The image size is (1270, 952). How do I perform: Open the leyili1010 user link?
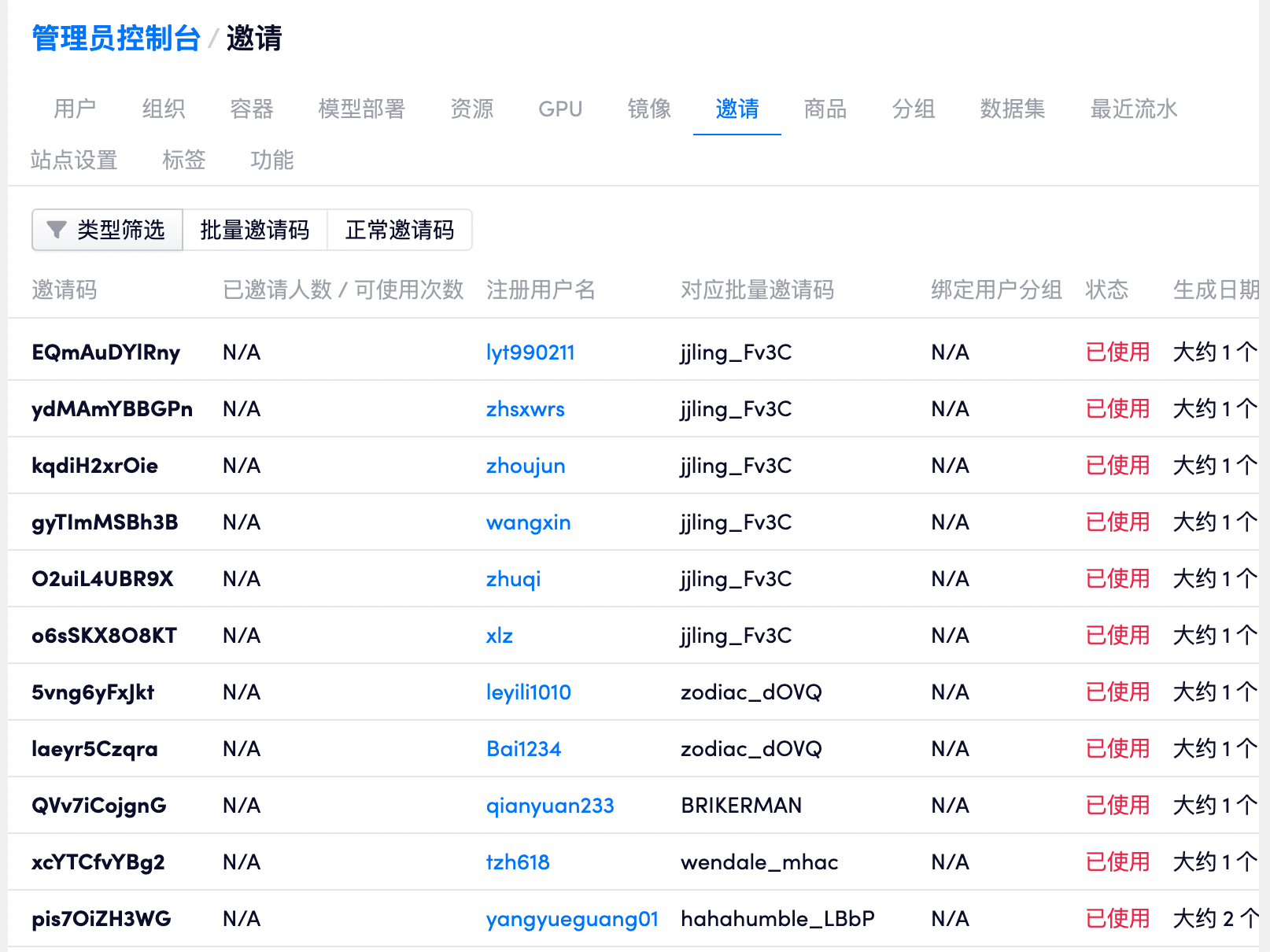pos(528,692)
